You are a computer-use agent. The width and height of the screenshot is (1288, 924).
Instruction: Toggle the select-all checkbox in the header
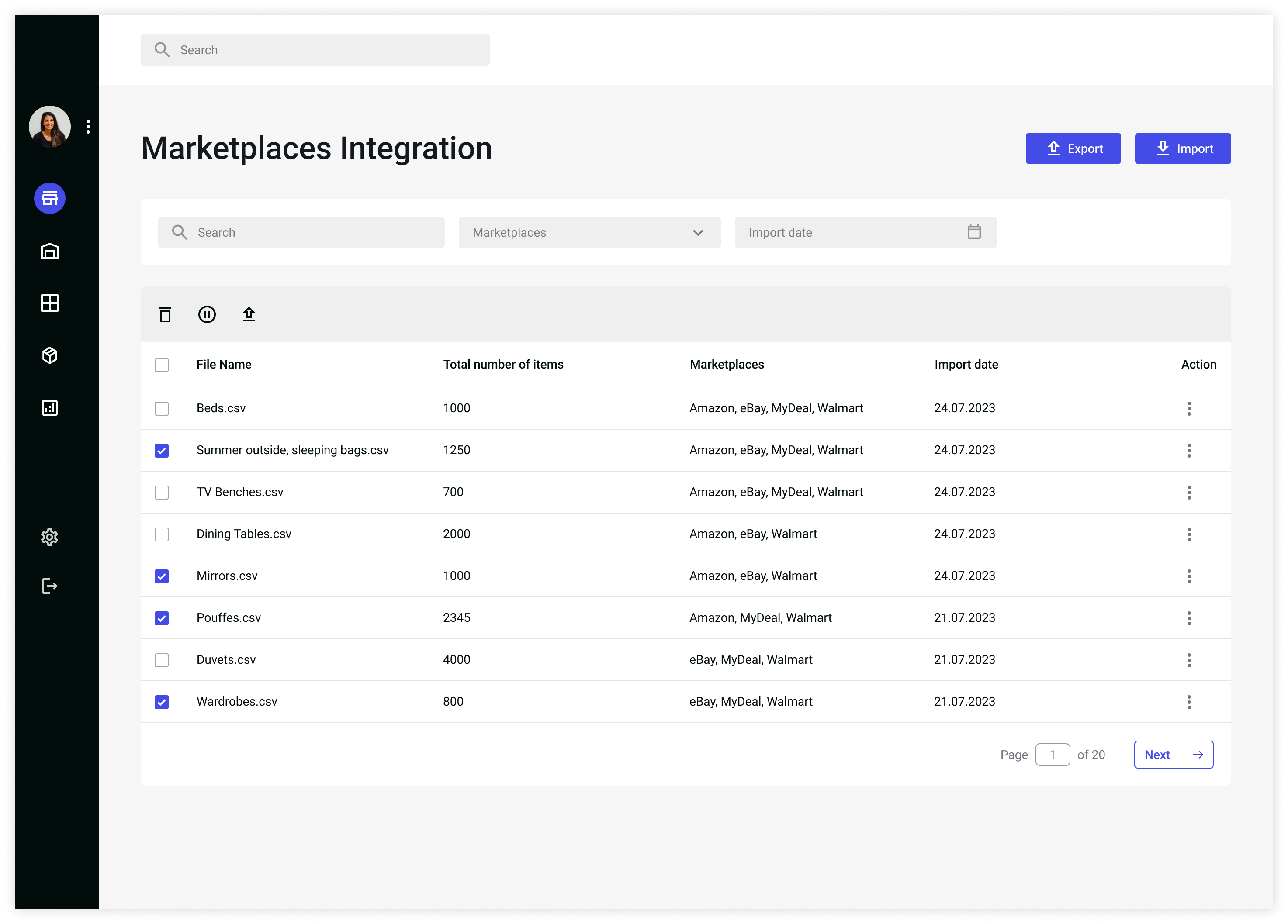162,365
